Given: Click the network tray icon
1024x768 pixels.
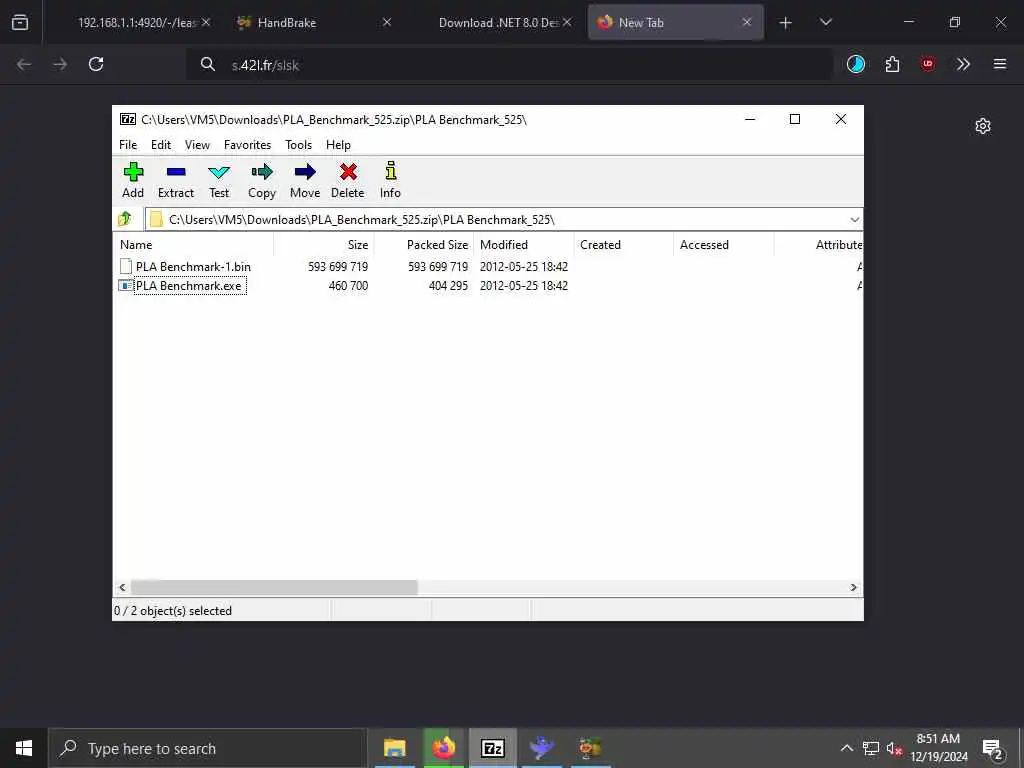Looking at the screenshot, I should (x=871, y=748).
